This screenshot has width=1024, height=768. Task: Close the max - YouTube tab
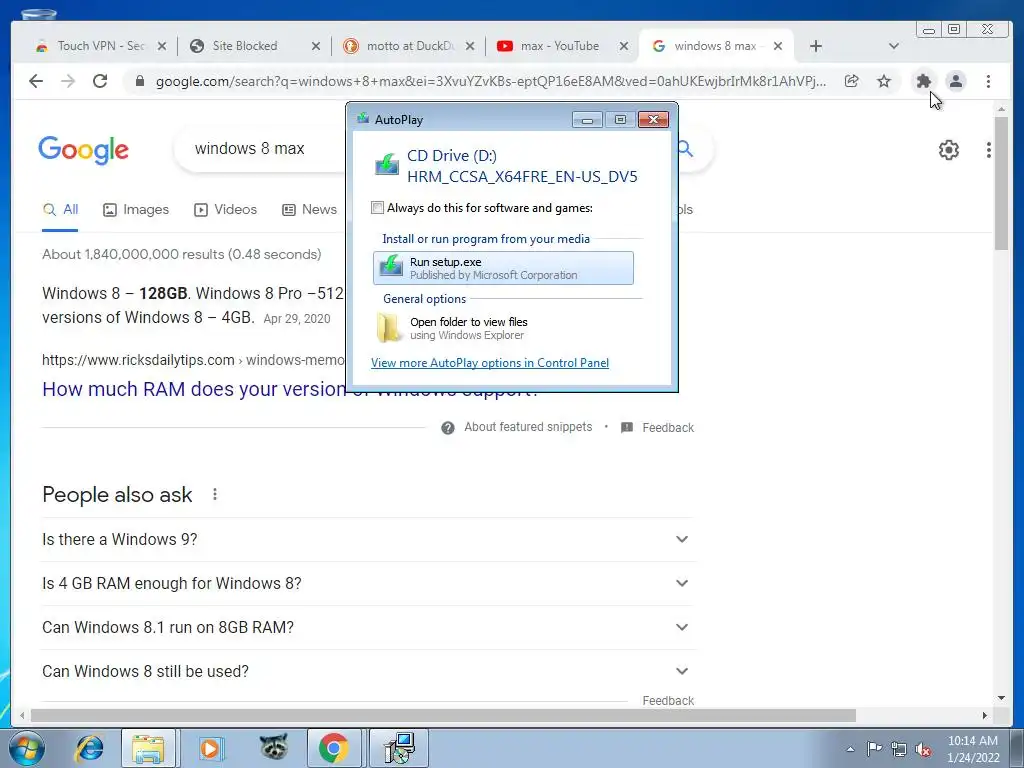point(624,46)
